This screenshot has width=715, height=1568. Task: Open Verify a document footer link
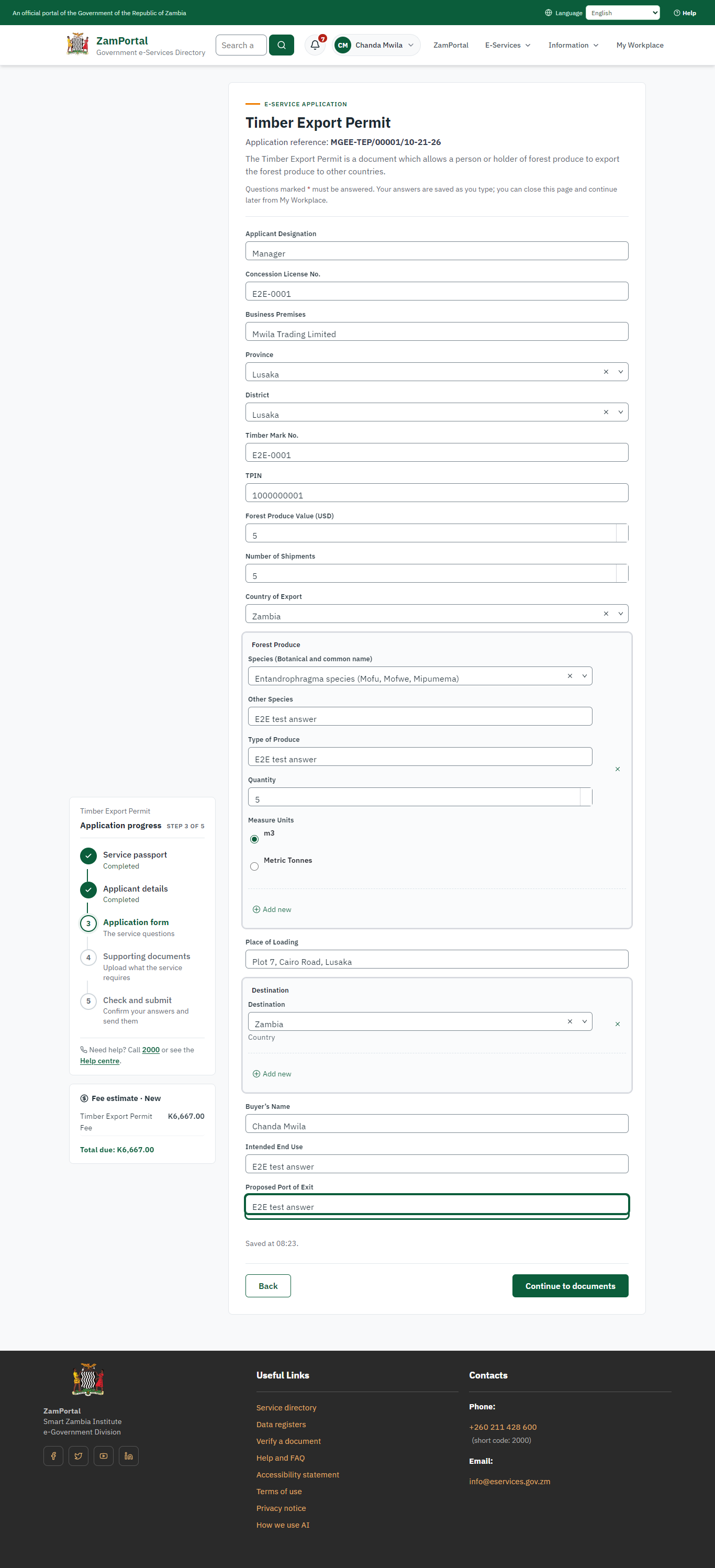(288, 1441)
